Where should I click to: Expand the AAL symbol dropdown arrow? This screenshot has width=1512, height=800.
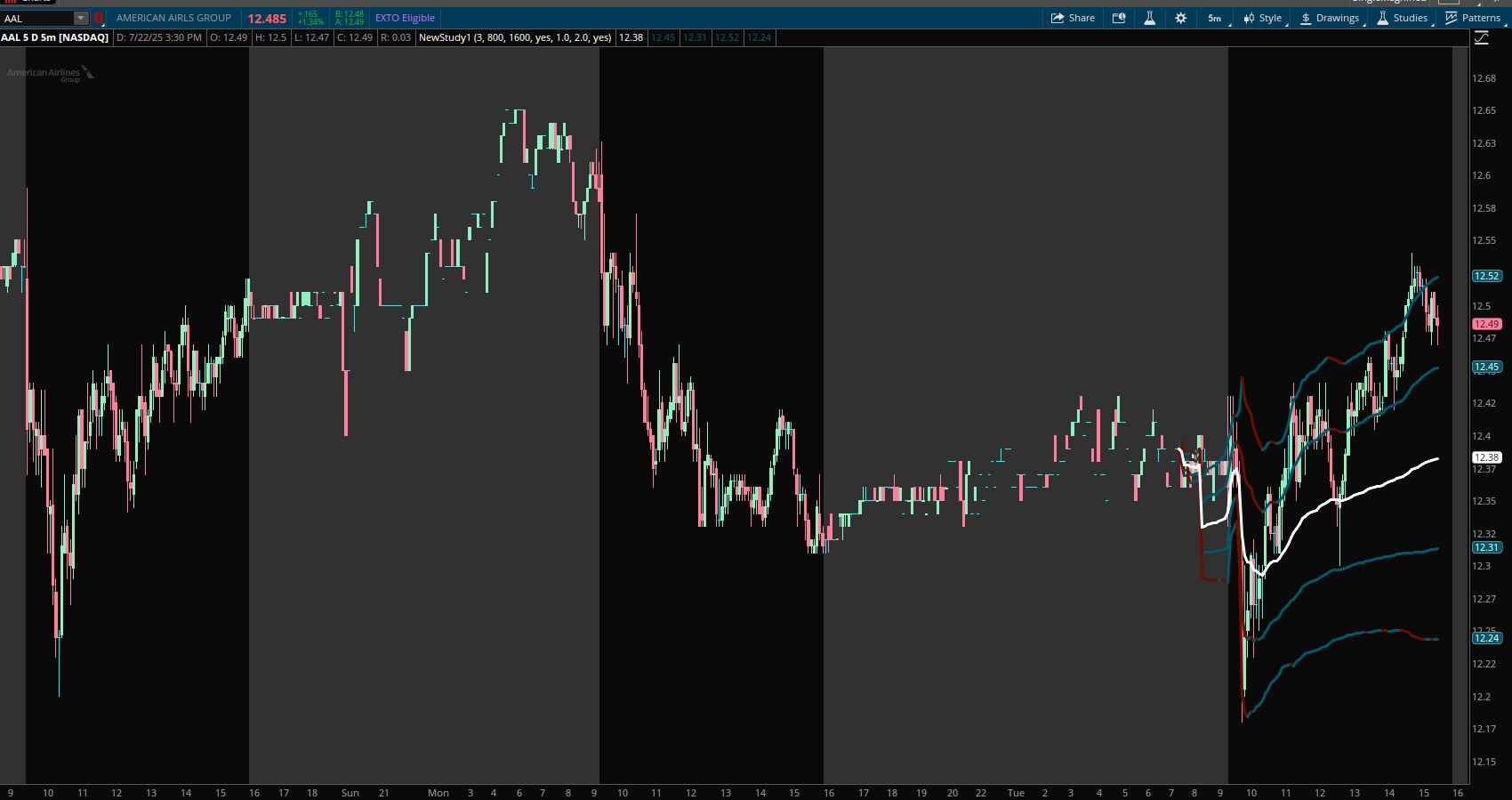[x=81, y=18]
